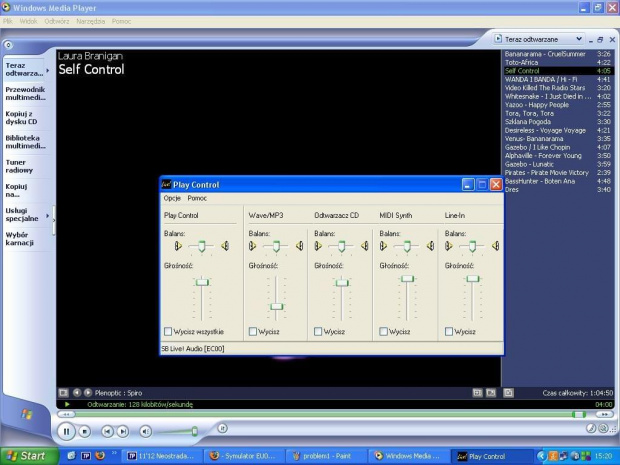Open the Pomoc menu in Play Control

click(x=197, y=198)
